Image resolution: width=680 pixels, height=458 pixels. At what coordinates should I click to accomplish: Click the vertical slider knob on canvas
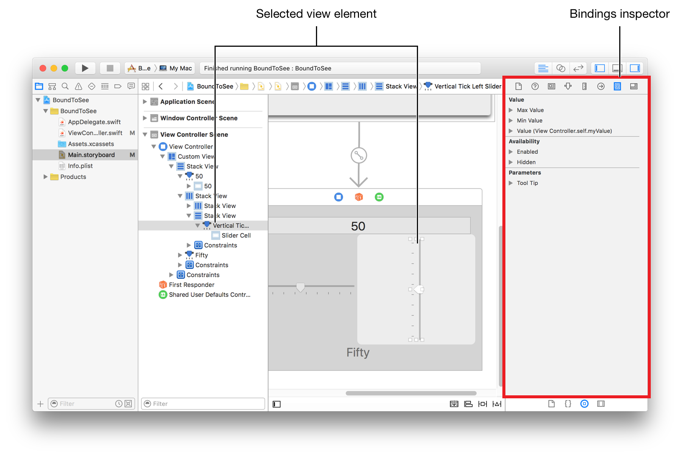click(x=418, y=289)
